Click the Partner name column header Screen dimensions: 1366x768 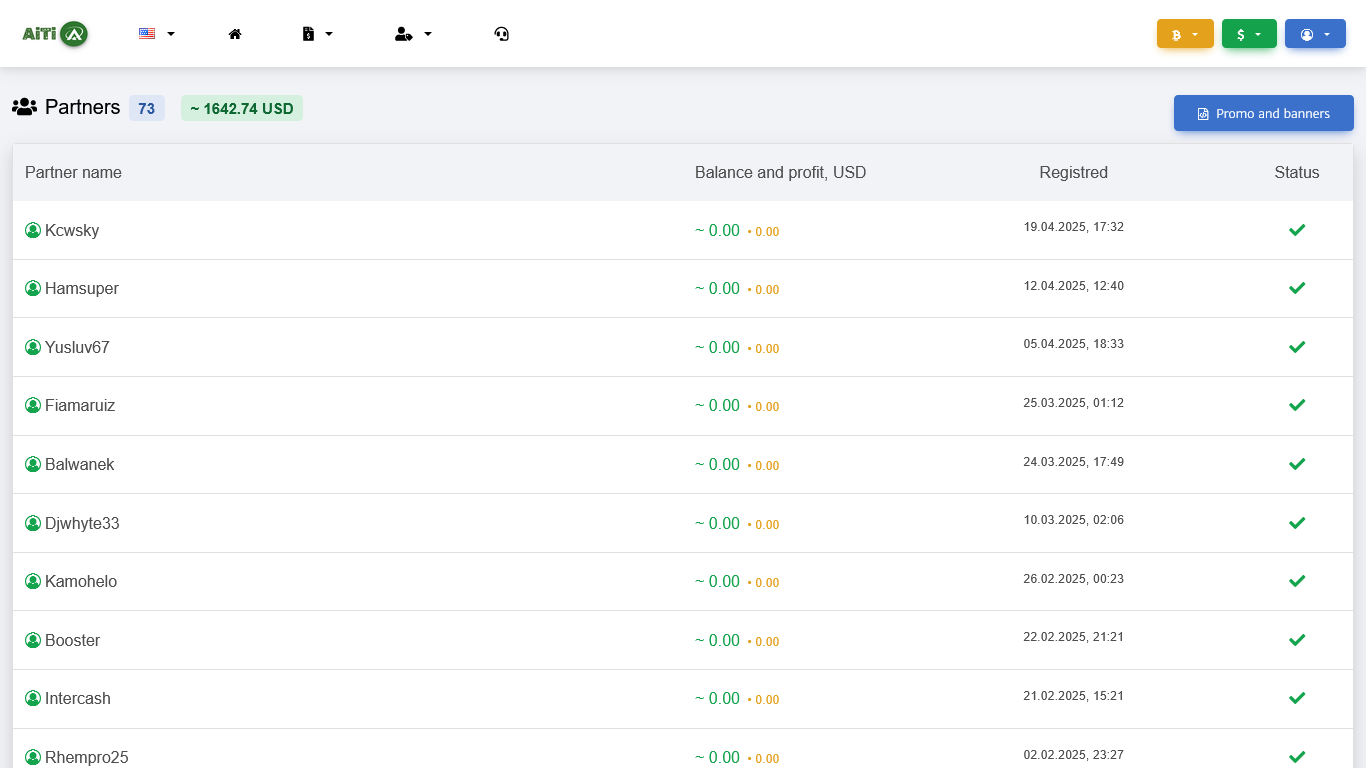pos(73,172)
